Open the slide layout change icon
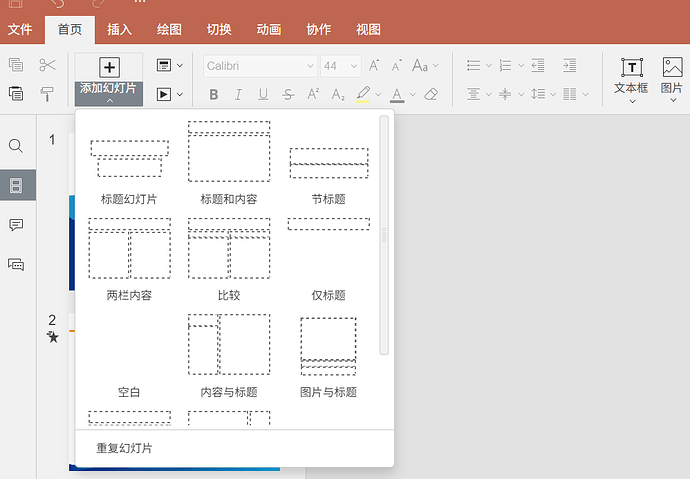Screen dimensions: 690x479 (164, 66)
